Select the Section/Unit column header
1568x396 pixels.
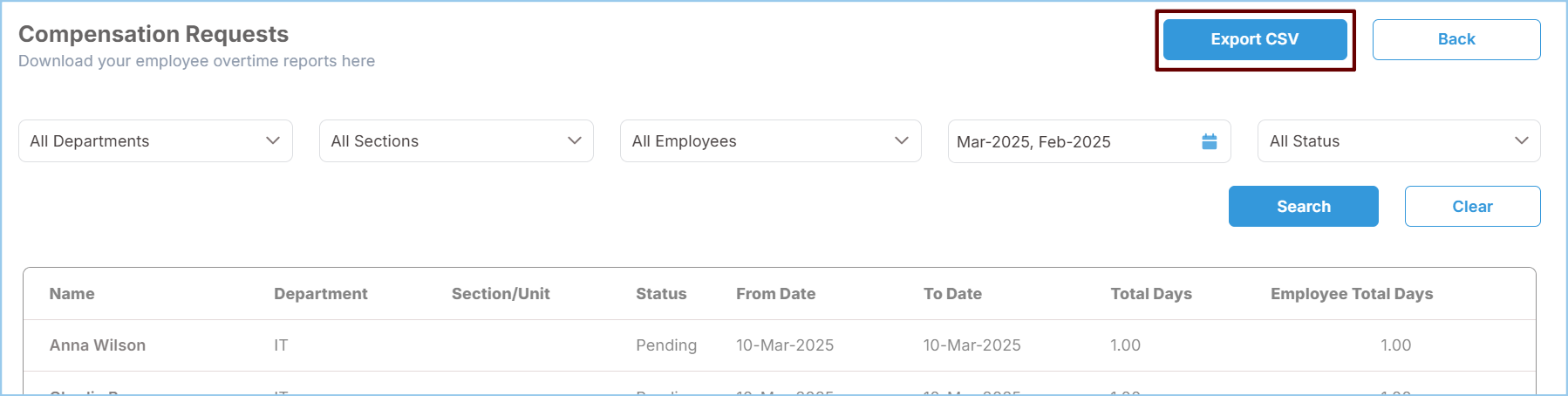pyautogui.click(x=501, y=294)
